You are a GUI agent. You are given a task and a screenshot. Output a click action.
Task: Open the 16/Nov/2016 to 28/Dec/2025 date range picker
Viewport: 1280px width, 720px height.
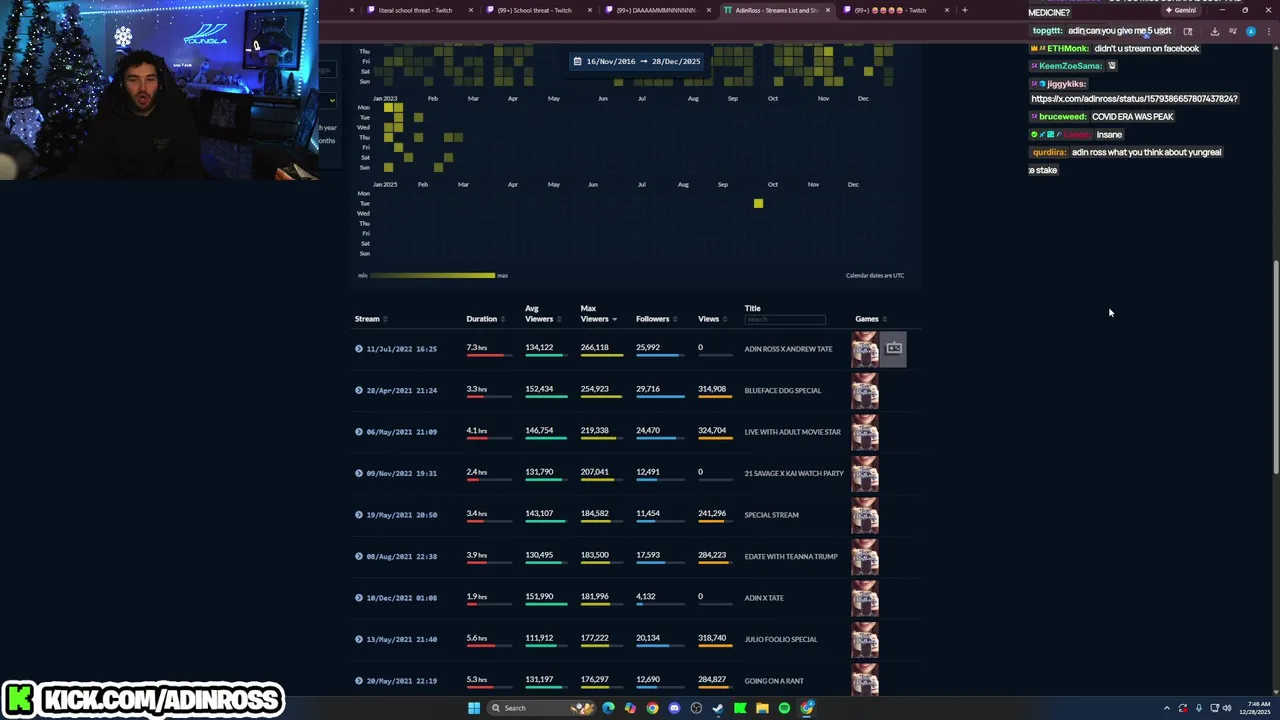636,61
